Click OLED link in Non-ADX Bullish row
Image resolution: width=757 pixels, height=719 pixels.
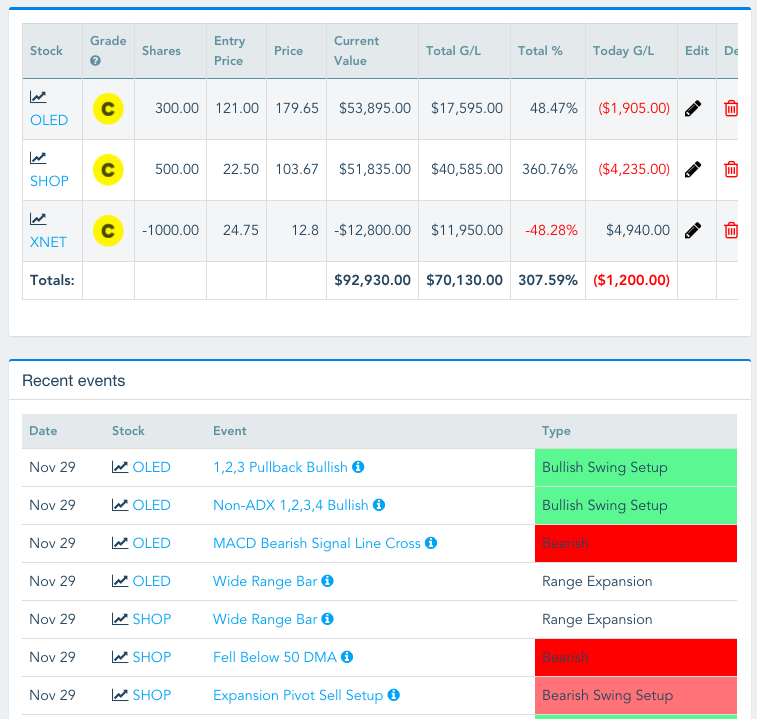click(152, 505)
